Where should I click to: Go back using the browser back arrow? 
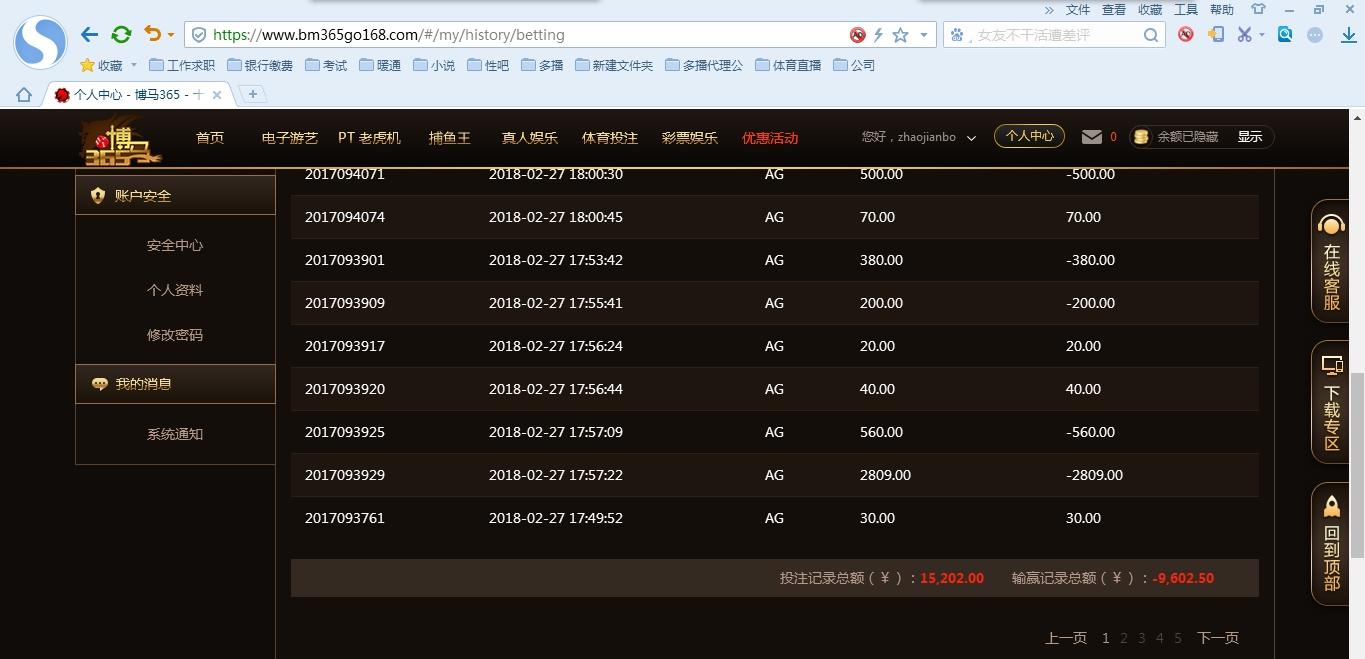[x=90, y=35]
